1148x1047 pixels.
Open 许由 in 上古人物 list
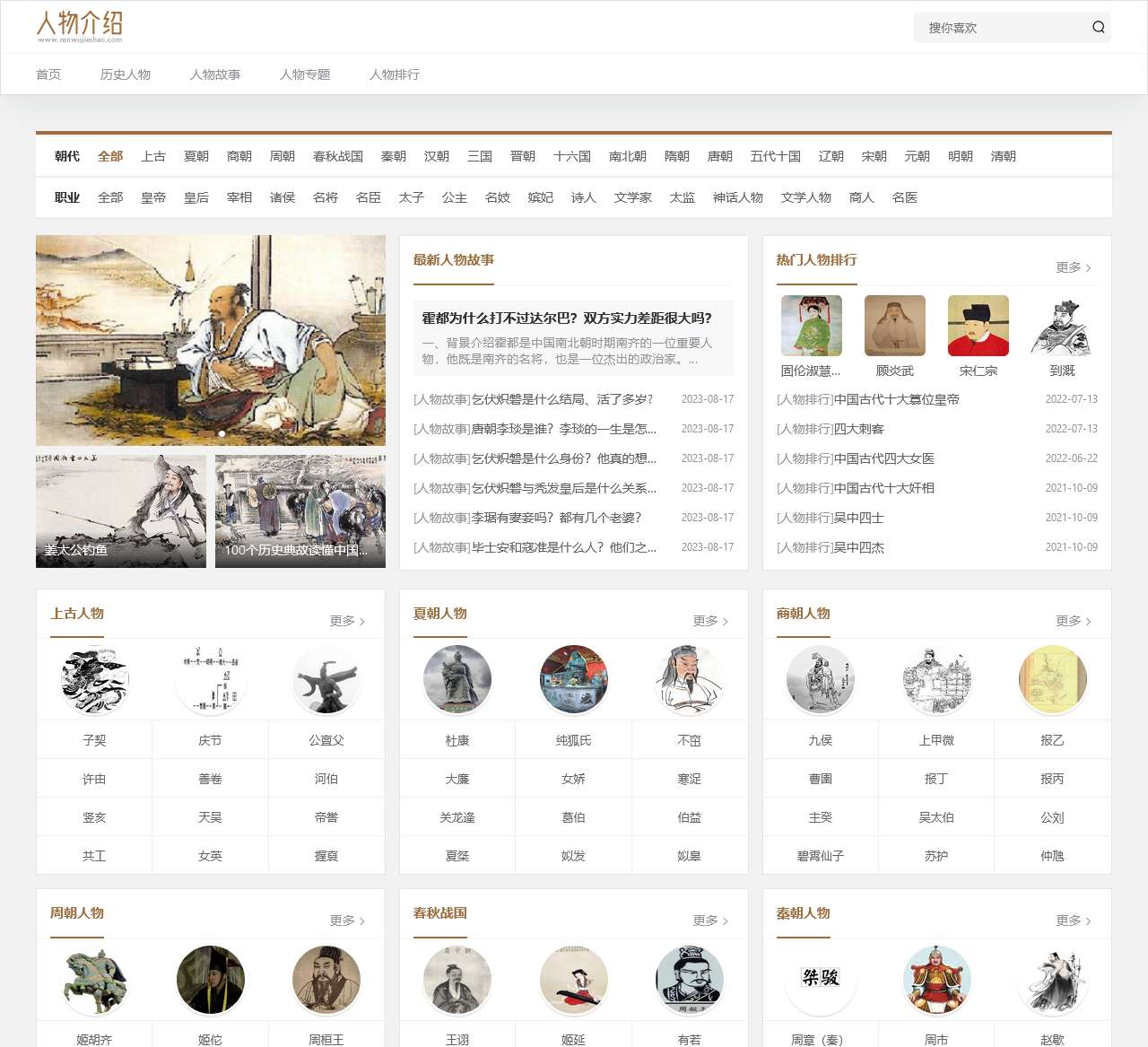tap(94, 779)
